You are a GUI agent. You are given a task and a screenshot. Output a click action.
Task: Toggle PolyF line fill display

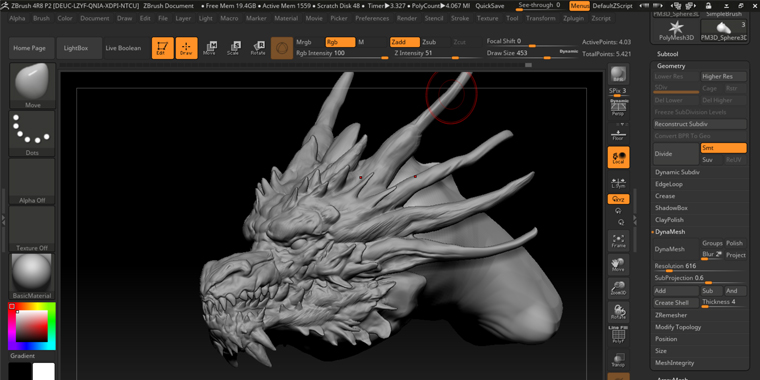[618, 335]
